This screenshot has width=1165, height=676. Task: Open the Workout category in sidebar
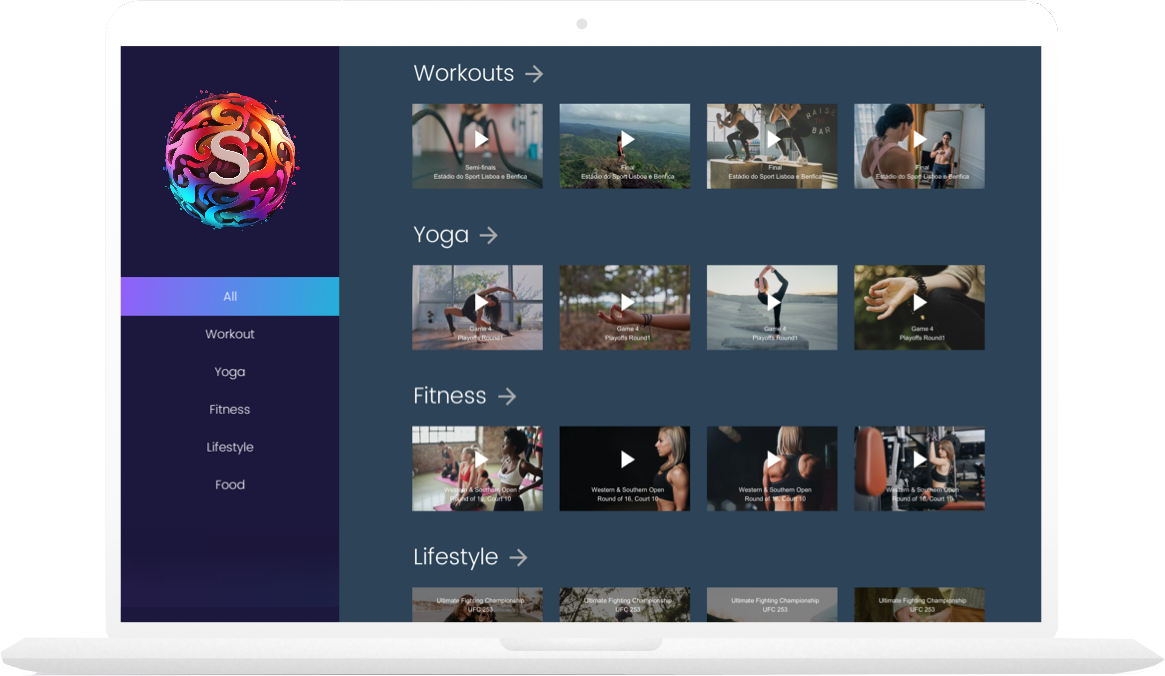point(230,334)
